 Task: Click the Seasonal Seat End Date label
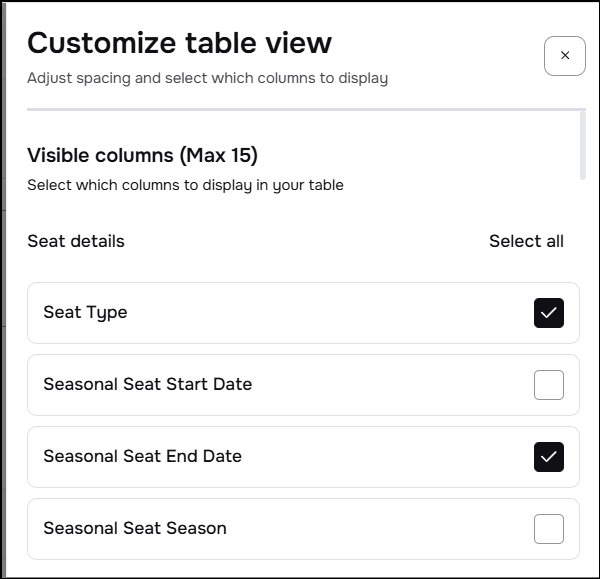tap(142, 457)
